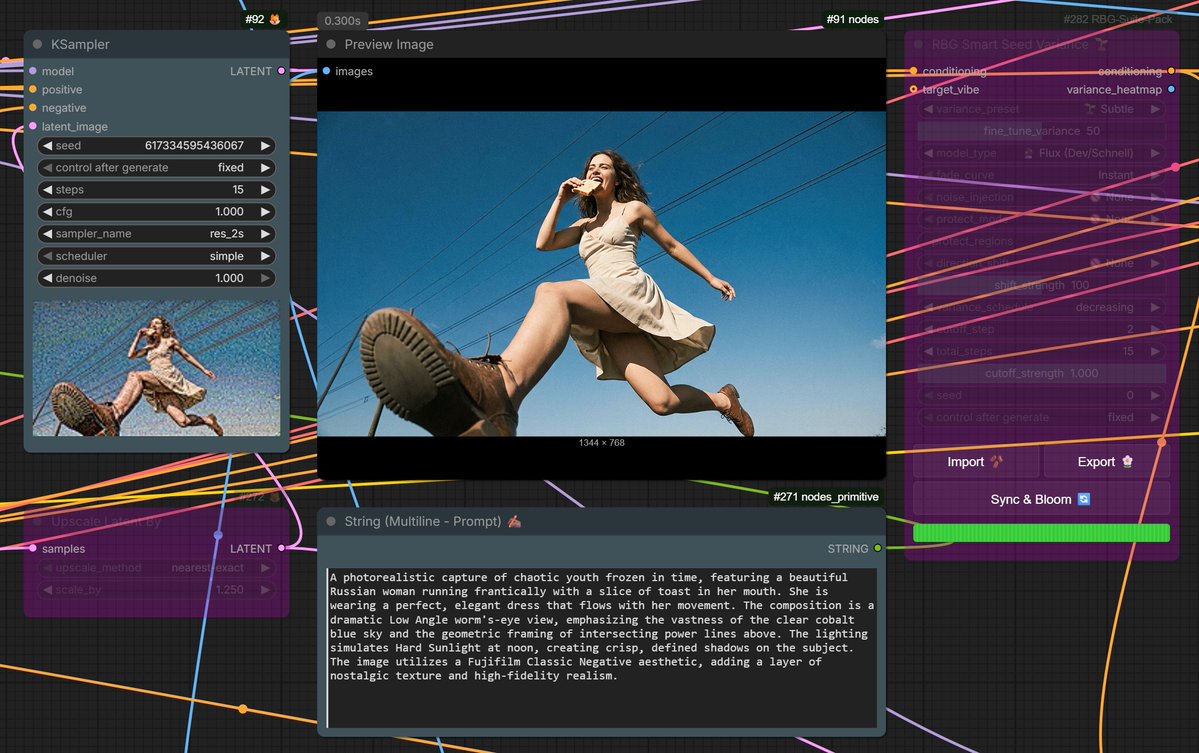Decrease seed with the left arrow
The width and height of the screenshot is (1199, 753).
click(47, 145)
